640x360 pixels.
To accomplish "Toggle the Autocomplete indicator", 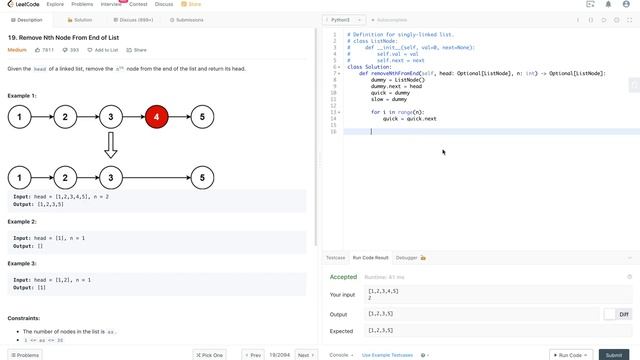I will (389, 20).
